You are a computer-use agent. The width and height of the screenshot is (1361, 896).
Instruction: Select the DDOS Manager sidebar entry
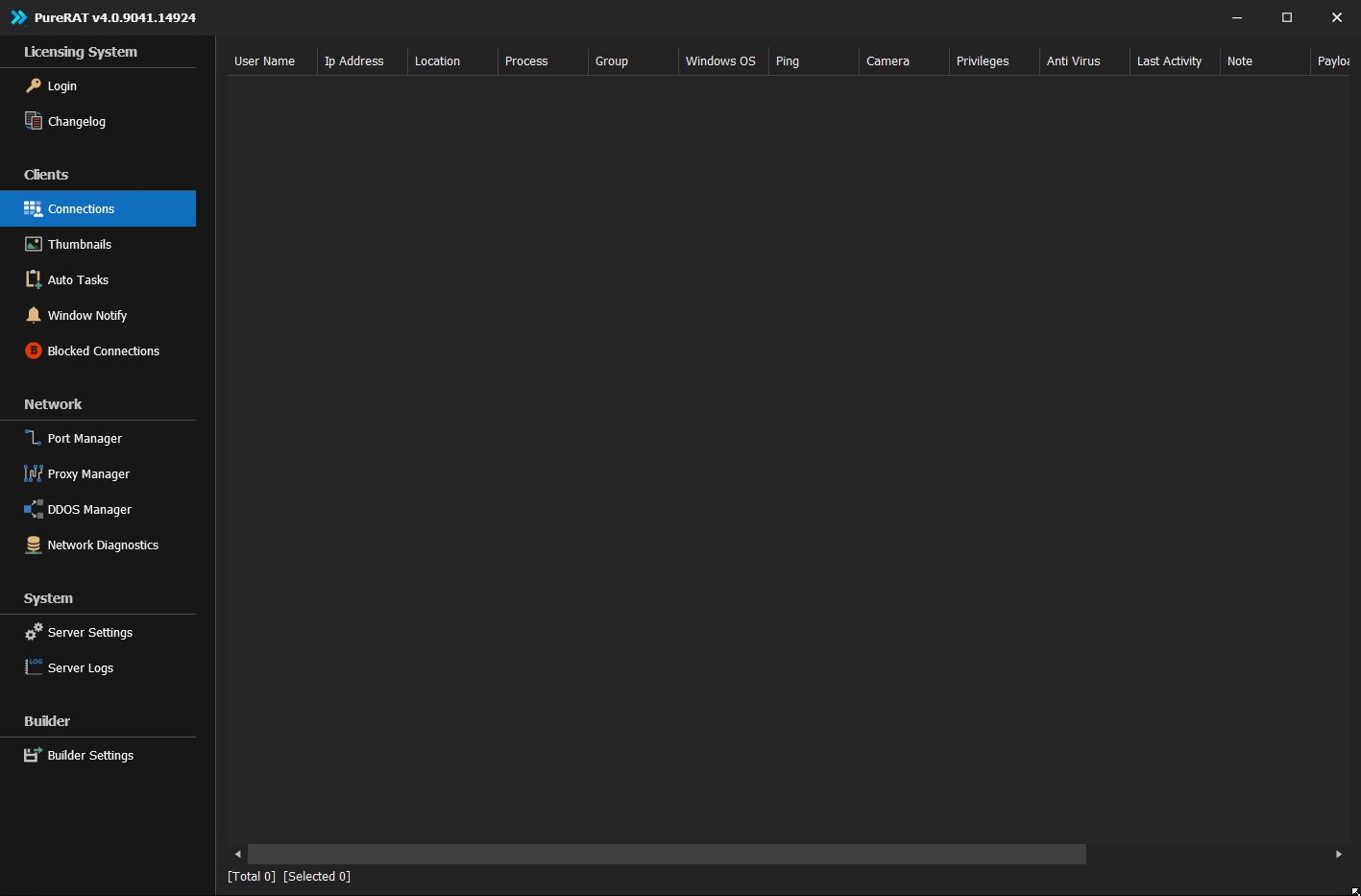pos(98,509)
